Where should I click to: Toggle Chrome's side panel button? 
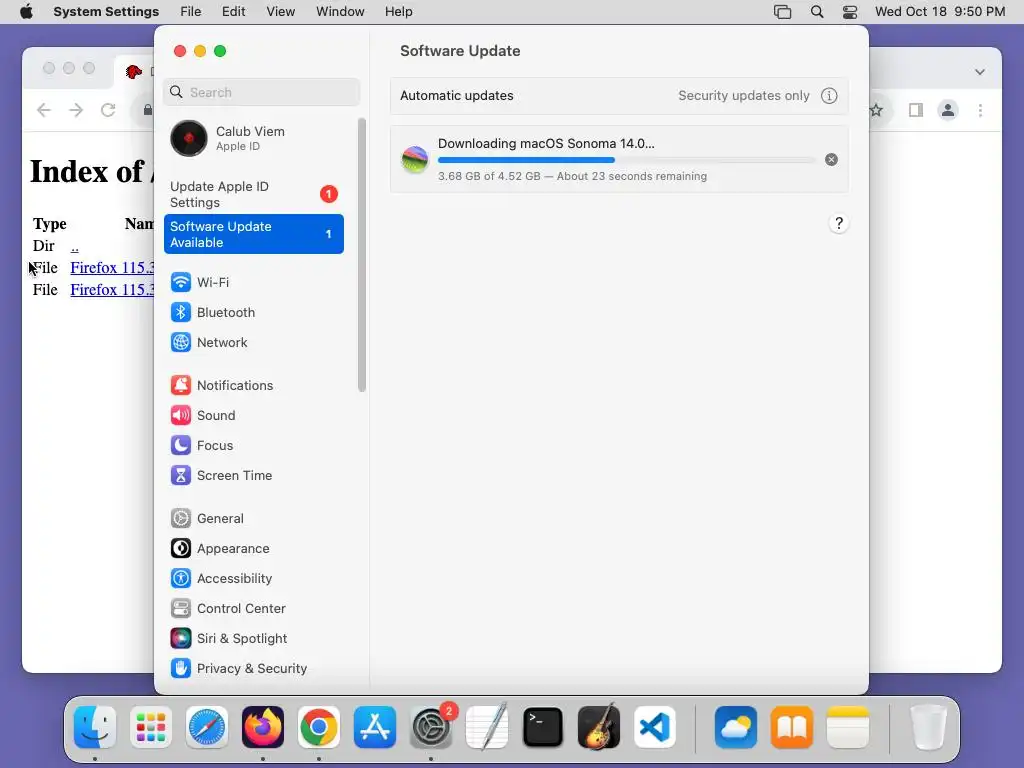tap(916, 110)
